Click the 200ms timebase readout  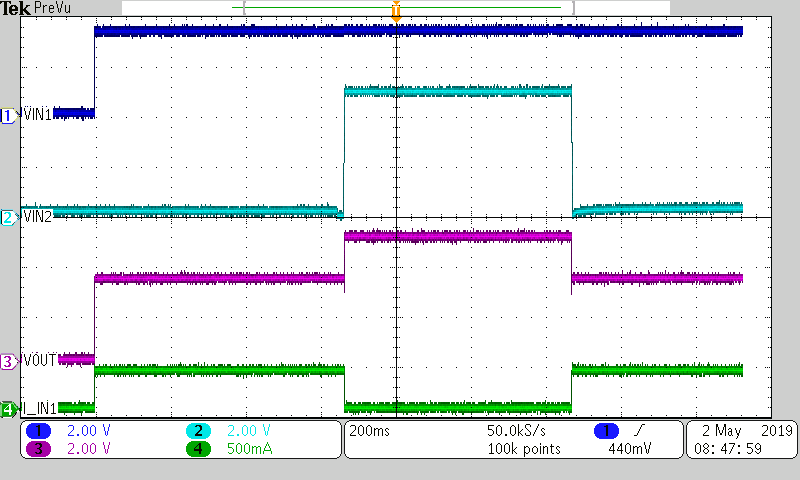coord(367,431)
